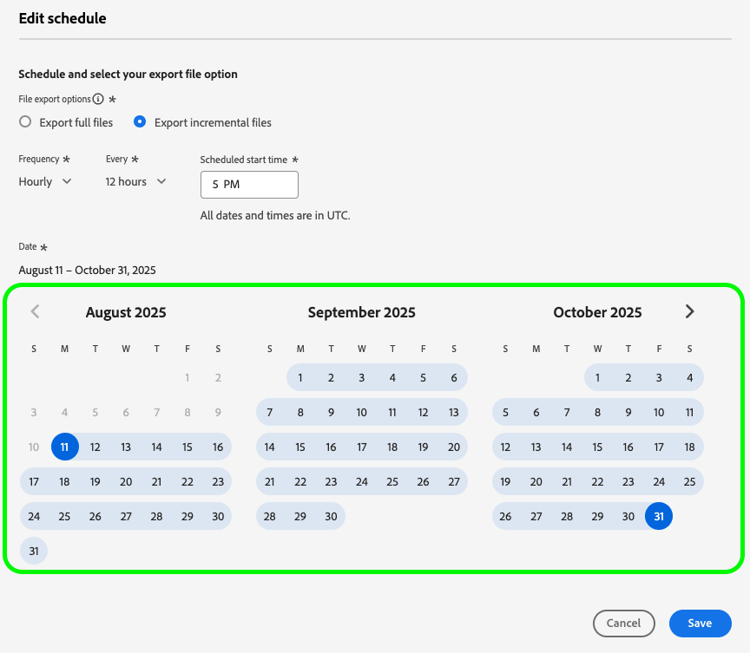Select Export incremental files radio option

140,122
